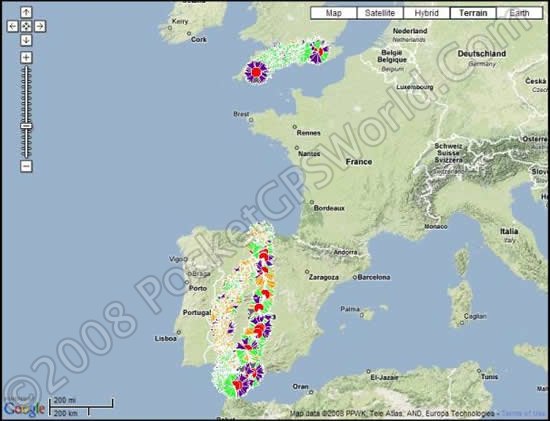The image size is (550, 421).
Task: Click the Monaco label
Action: [x=436, y=227]
